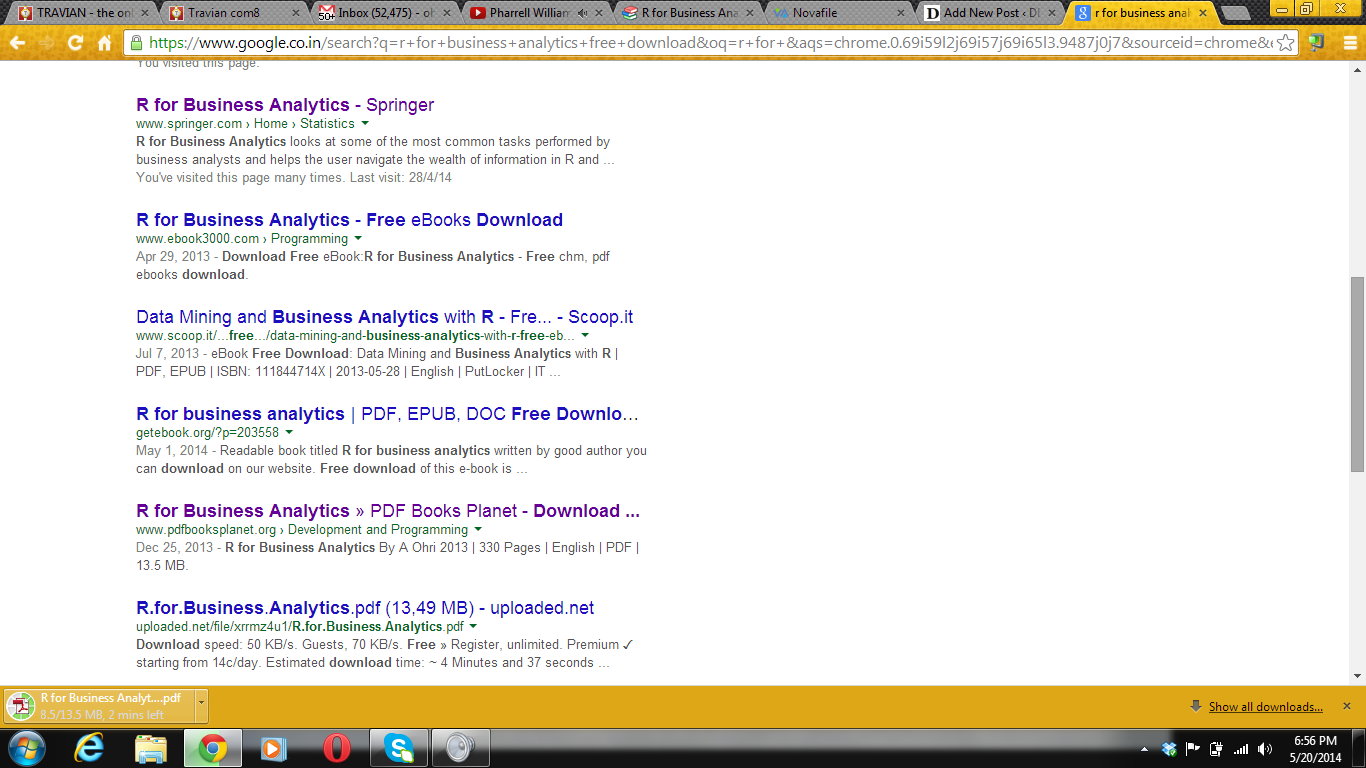The width and height of the screenshot is (1366, 768).
Task: Launch Skype from the taskbar
Action: 398,748
